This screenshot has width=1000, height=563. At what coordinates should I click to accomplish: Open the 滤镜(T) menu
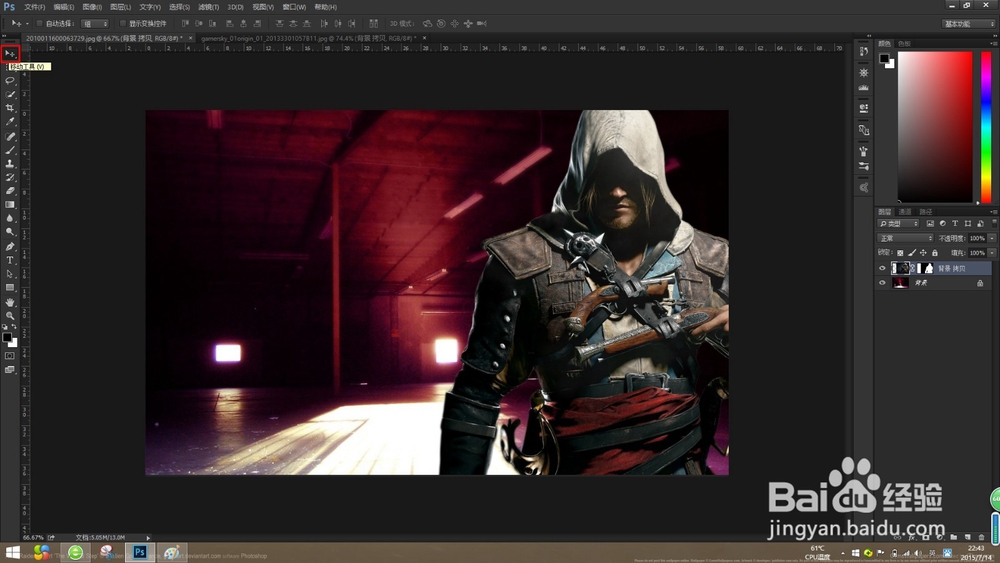(208, 7)
